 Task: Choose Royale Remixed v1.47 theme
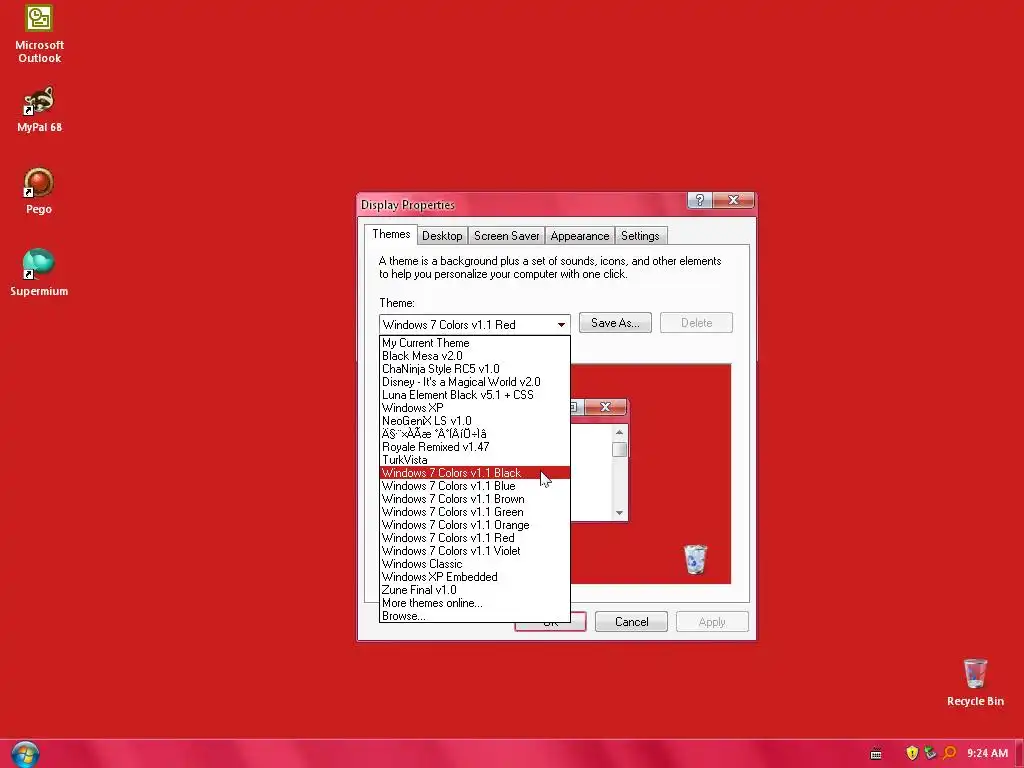475,447
